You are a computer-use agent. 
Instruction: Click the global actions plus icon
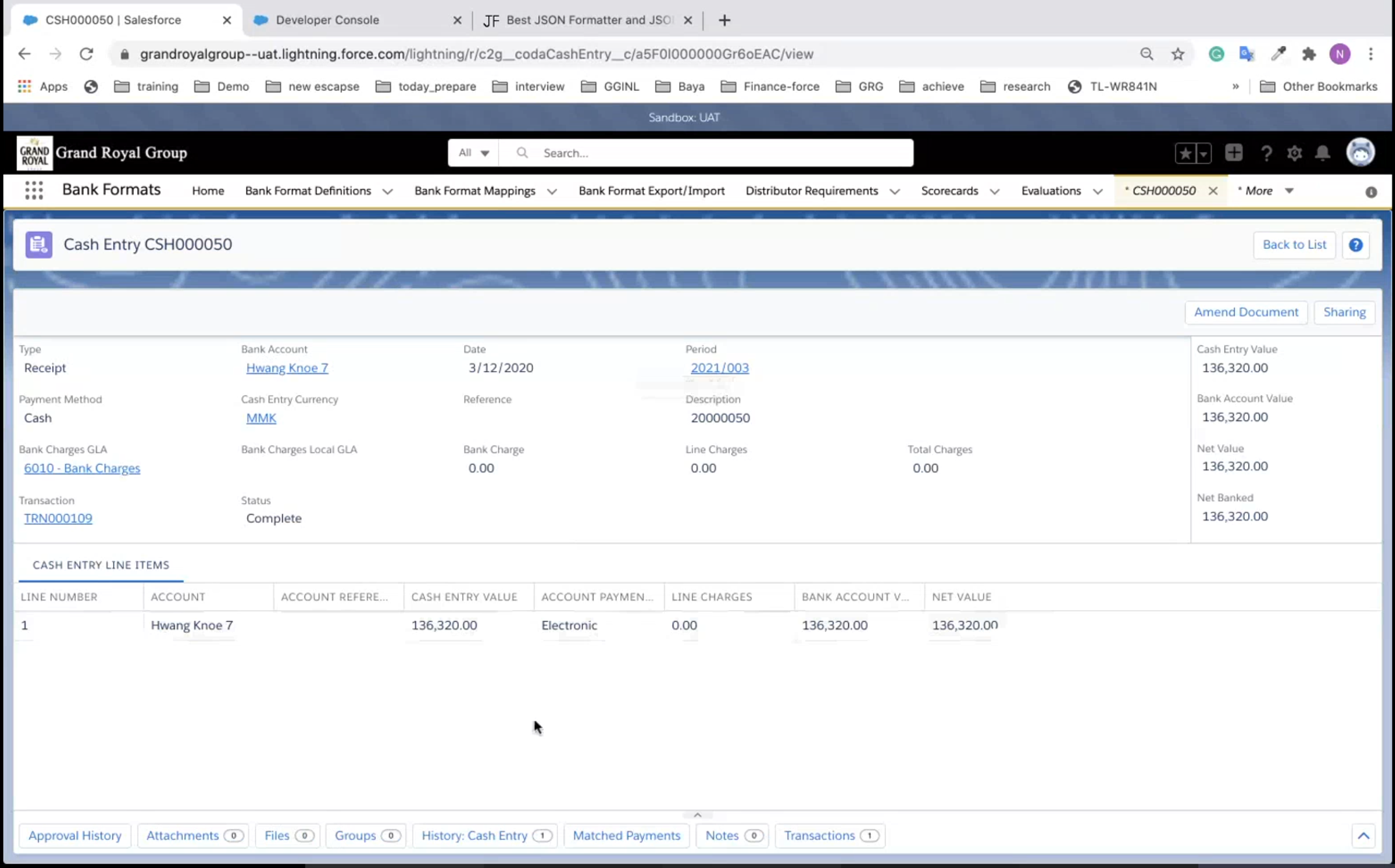1233,153
